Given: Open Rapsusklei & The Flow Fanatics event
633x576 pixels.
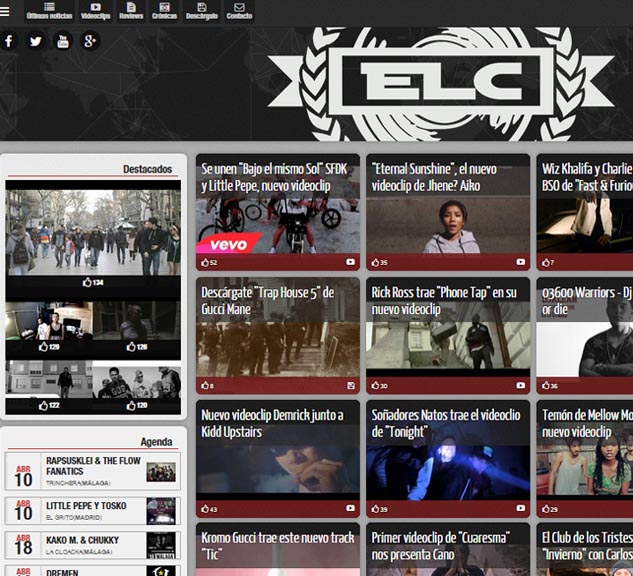Looking at the screenshot, I should [x=92, y=471].
